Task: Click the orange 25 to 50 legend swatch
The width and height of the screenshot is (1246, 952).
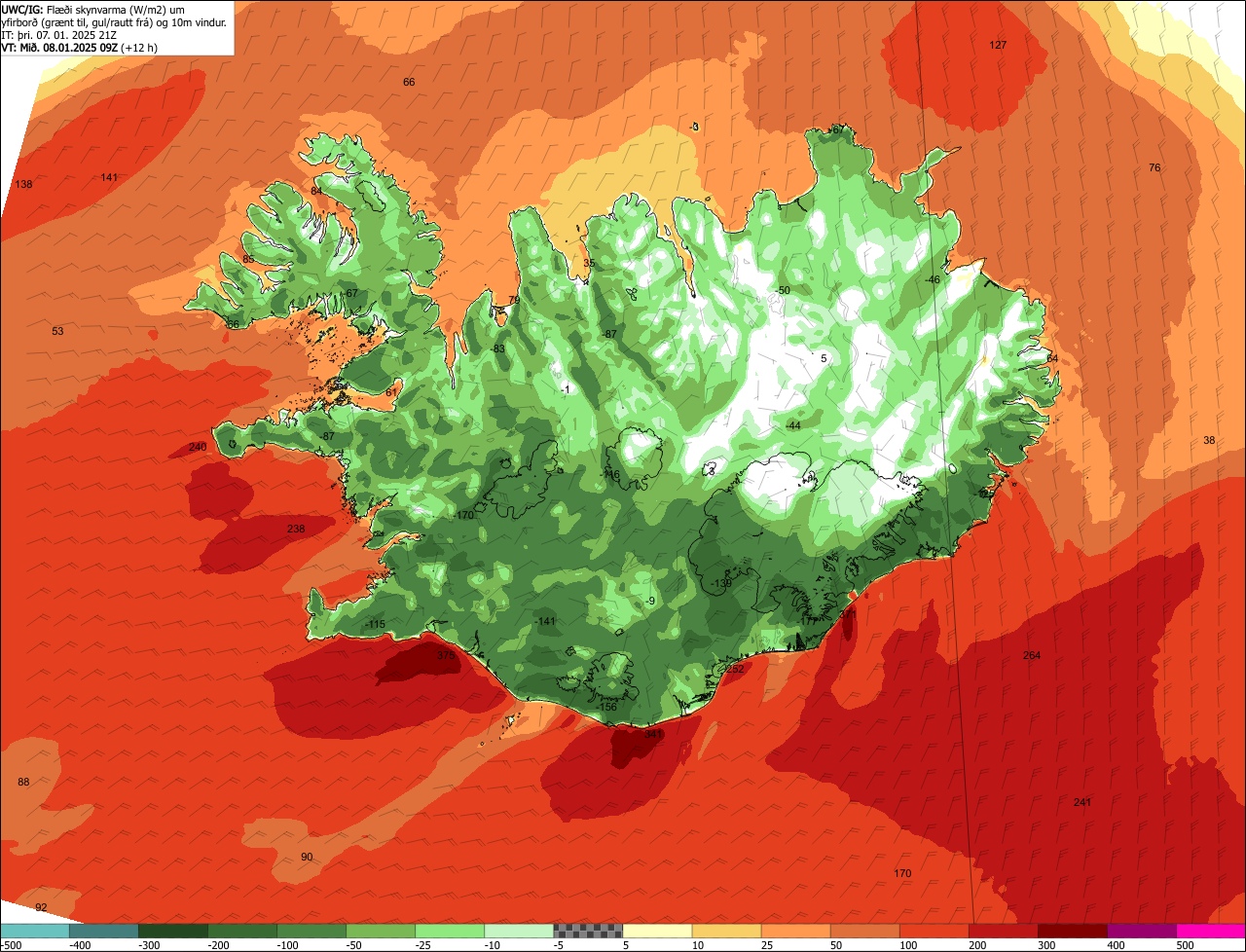Action: coord(795,931)
